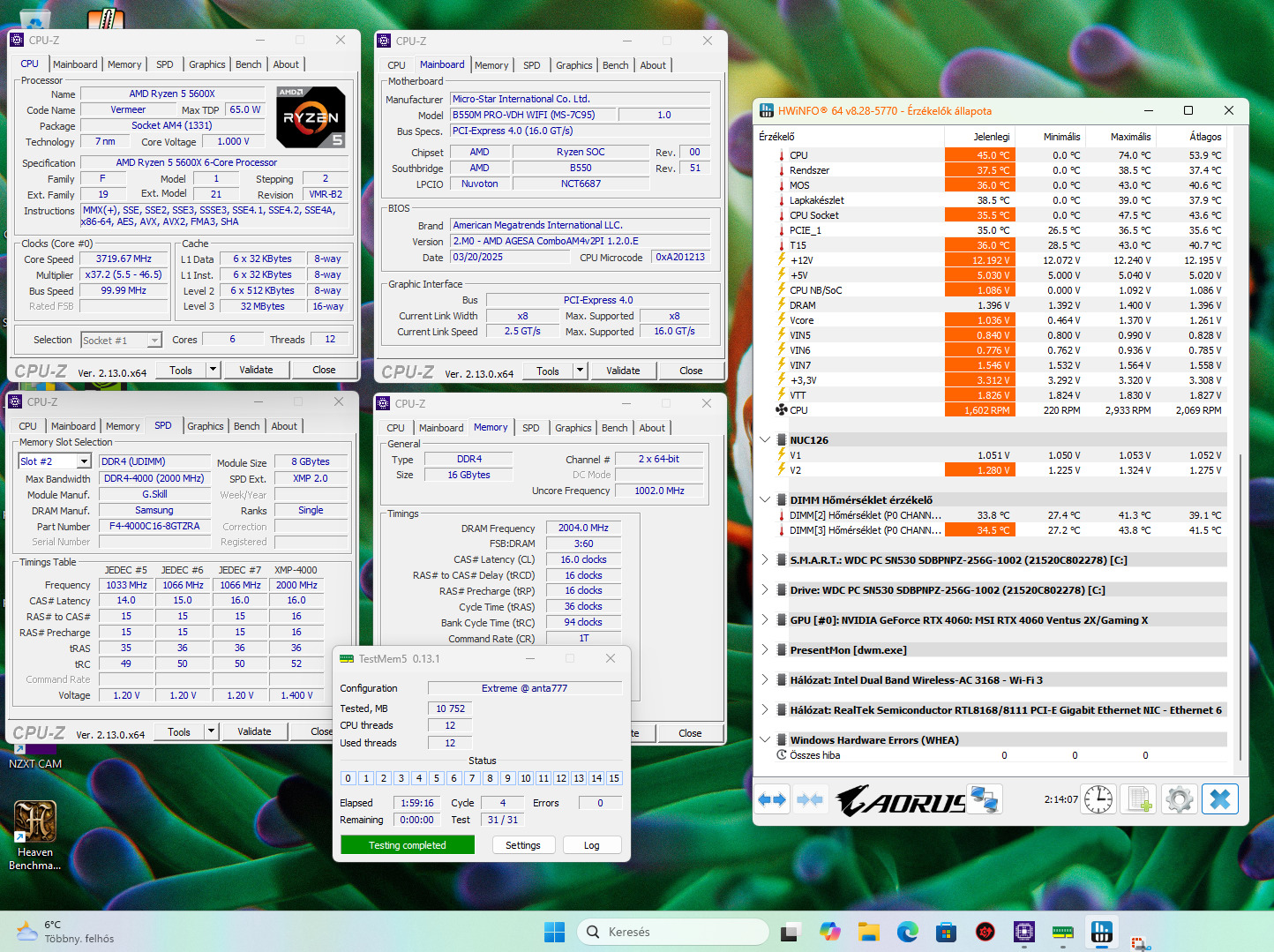Click Snipping Tool icon on the taskbar
Viewport: 1274px width, 952px height.
click(x=1140, y=941)
